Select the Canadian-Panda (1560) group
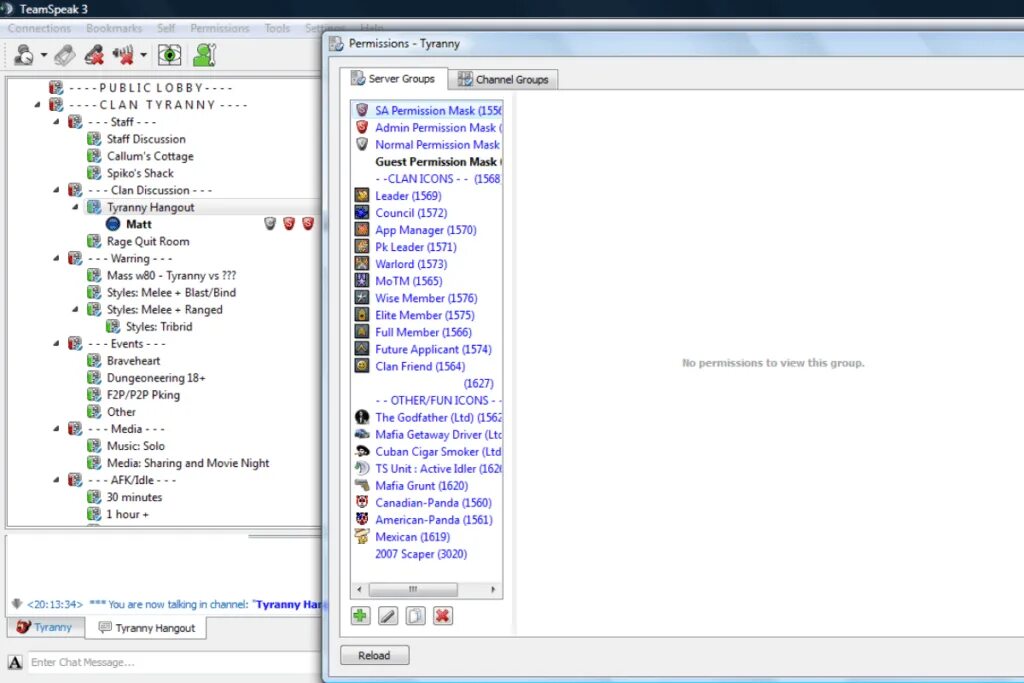The height and width of the screenshot is (683, 1024). [427, 502]
